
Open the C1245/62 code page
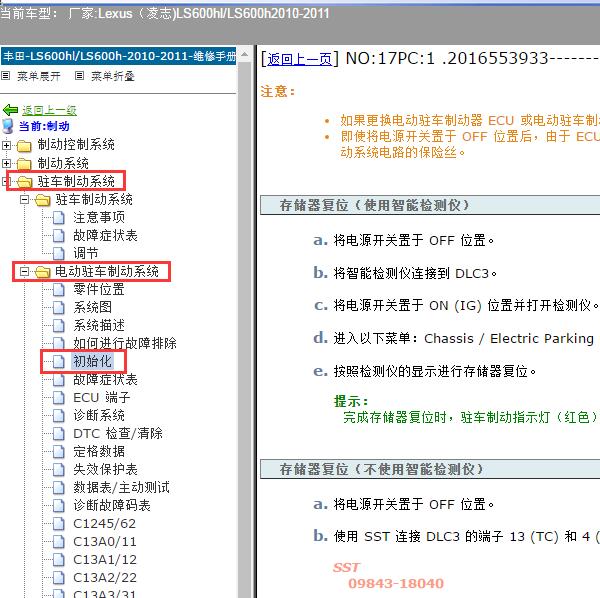pyautogui.click(x=104, y=523)
